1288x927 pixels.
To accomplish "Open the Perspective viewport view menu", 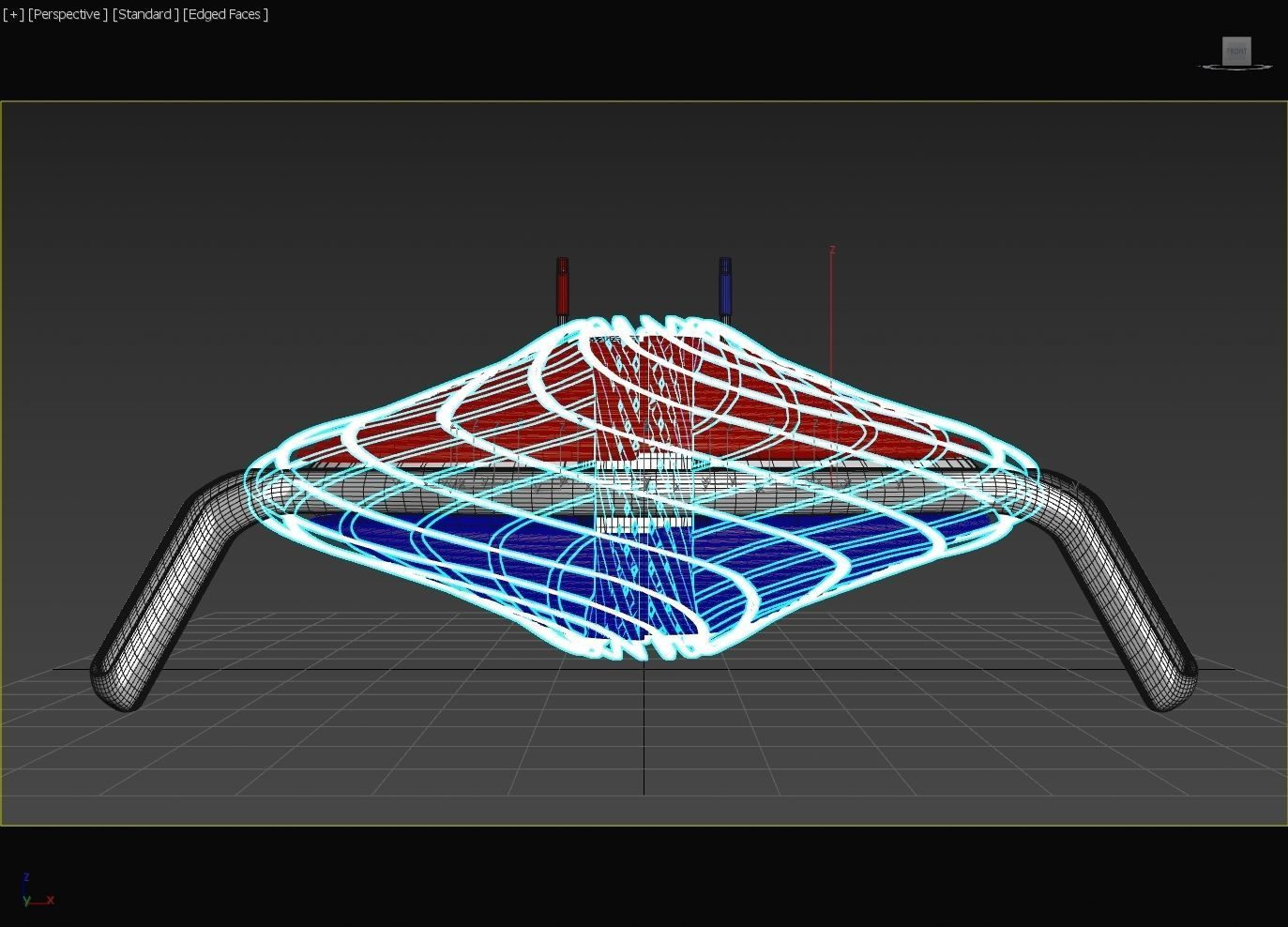I will point(68,14).
